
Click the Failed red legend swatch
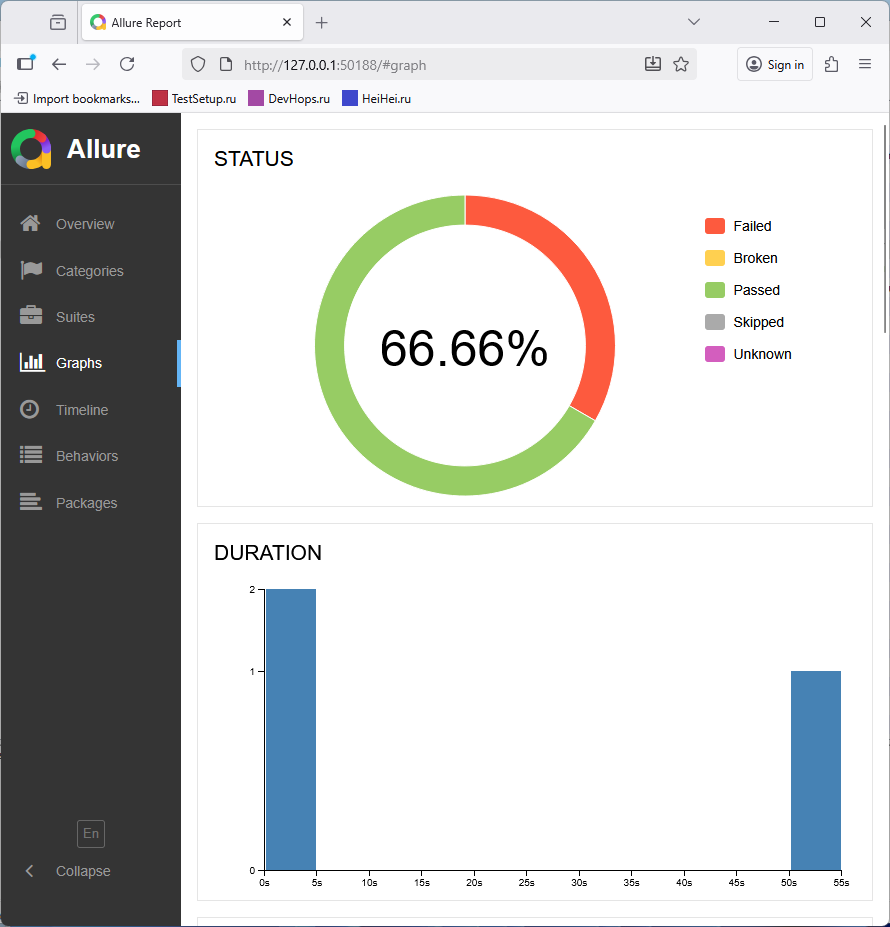click(x=714, y=226)
